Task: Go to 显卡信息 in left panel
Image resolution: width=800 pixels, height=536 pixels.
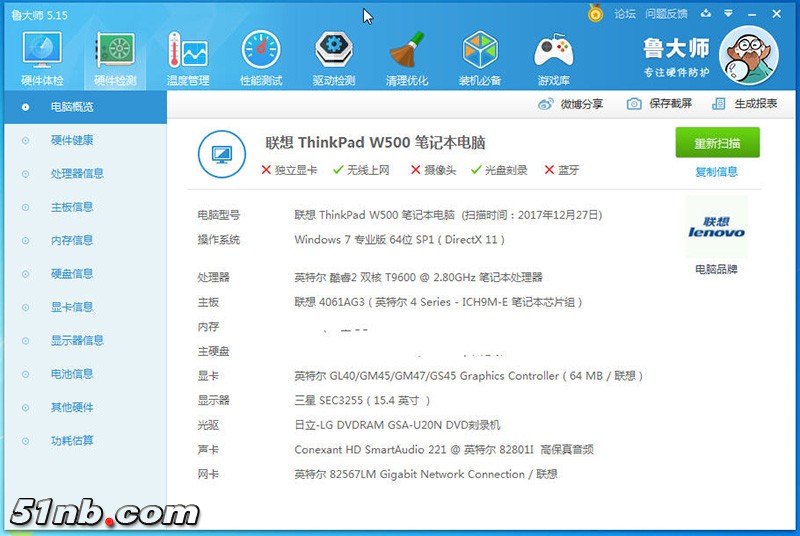Action: (x=72, y=307)
